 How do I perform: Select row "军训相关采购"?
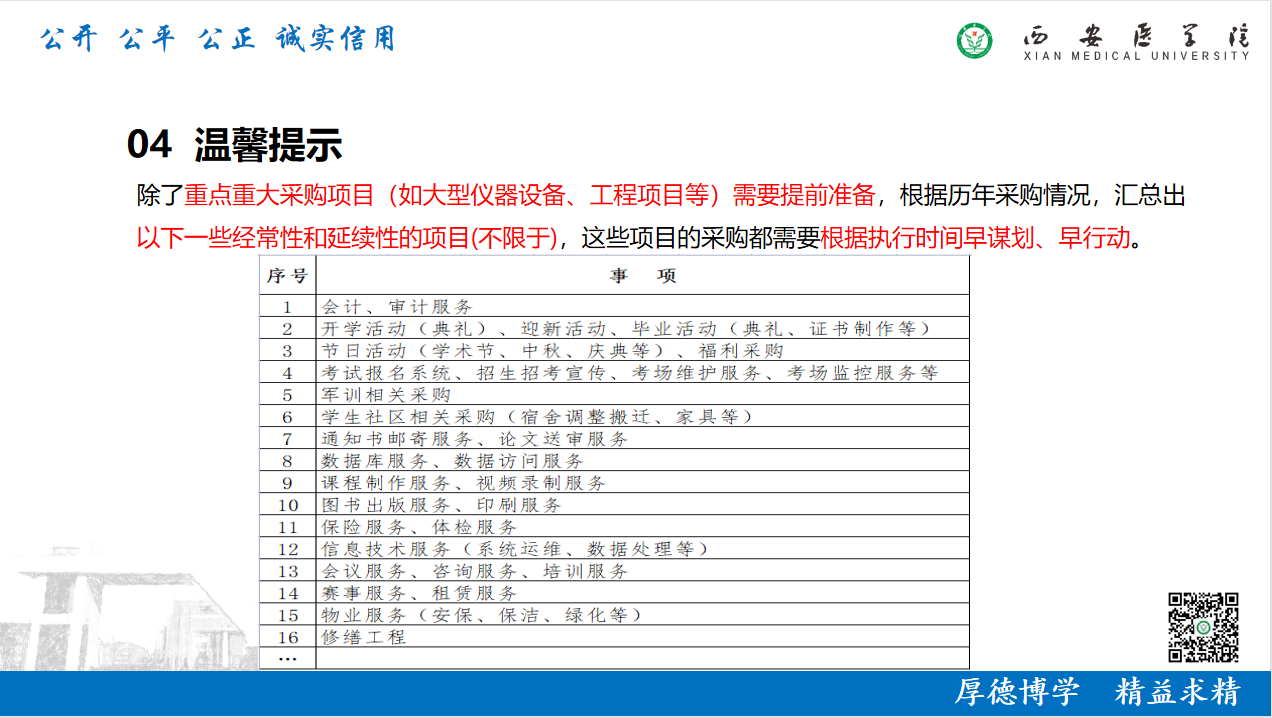click(x=614, y=395)
